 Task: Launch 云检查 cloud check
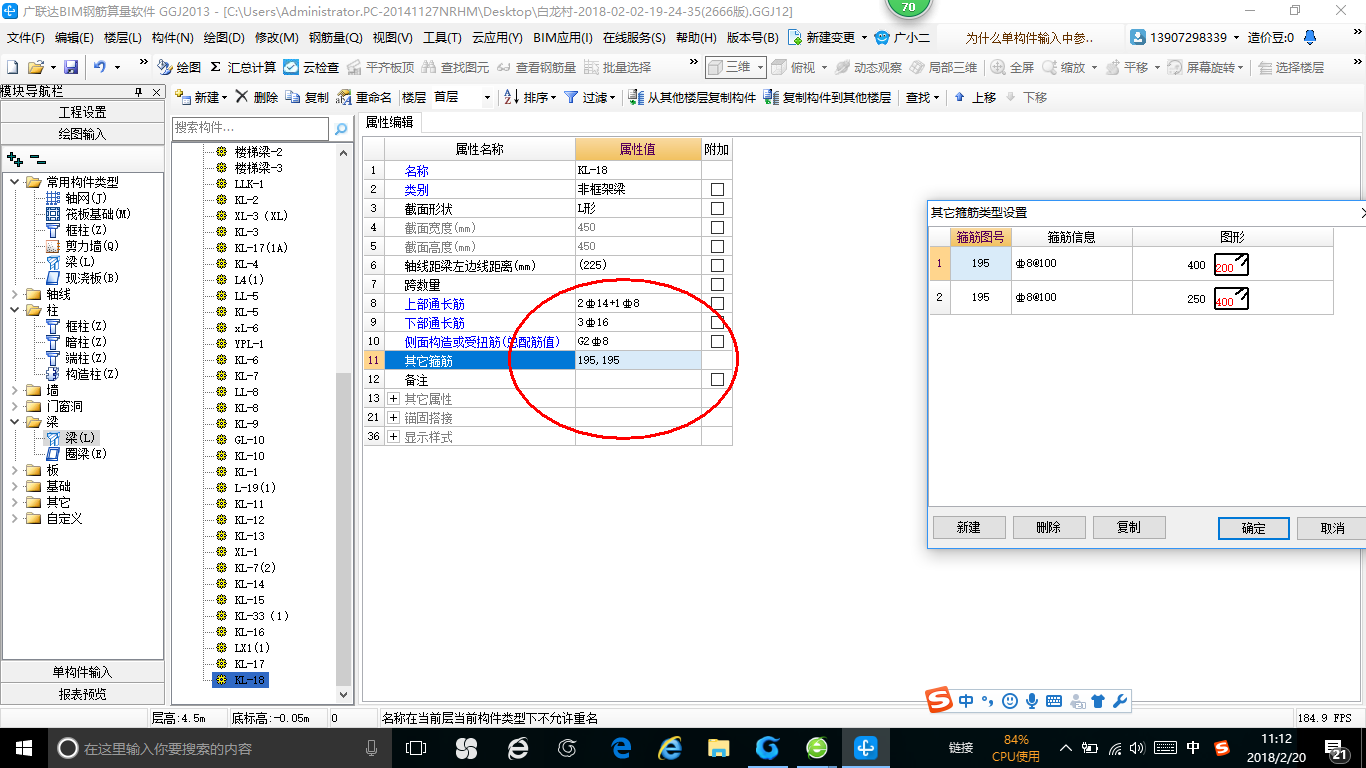(311, 67)
